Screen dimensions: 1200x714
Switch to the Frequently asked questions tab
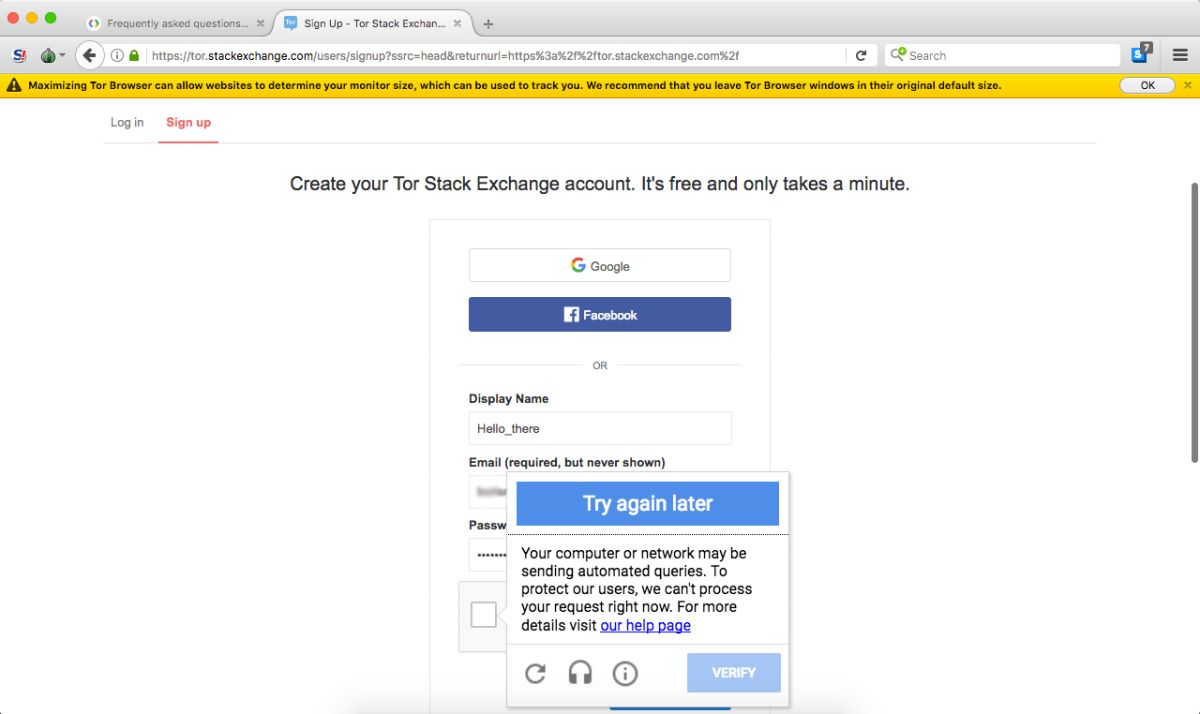(176, 23)
